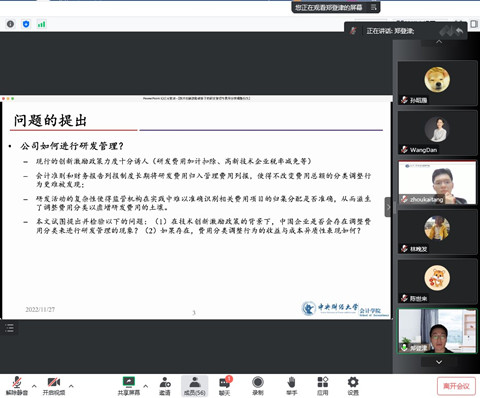Viewport: 480px width, 398px height.
Task: Unmute the microphone
Action: [17, 386]
